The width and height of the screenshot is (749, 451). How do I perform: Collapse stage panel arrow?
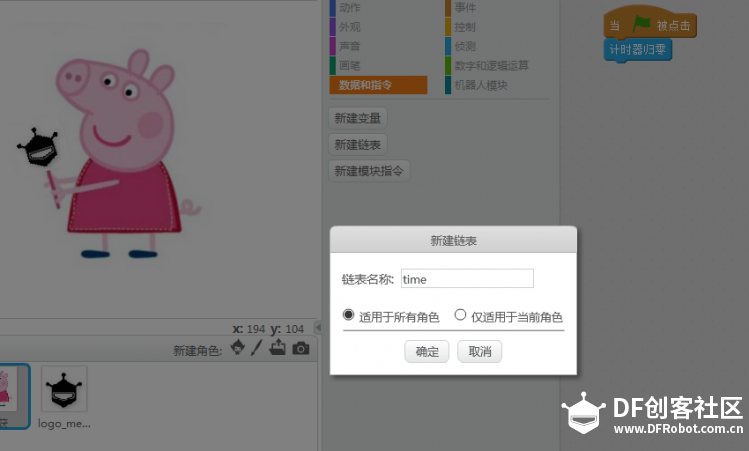(x=318, y=328)
